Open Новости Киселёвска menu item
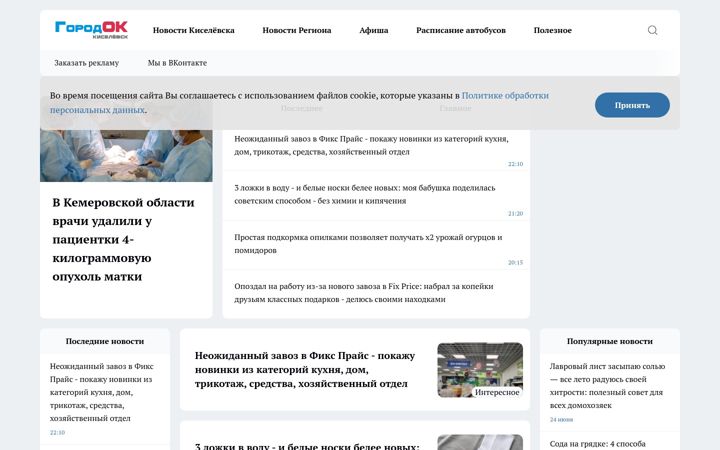This screenshot has width=720, height=450. tap(193, 30)
